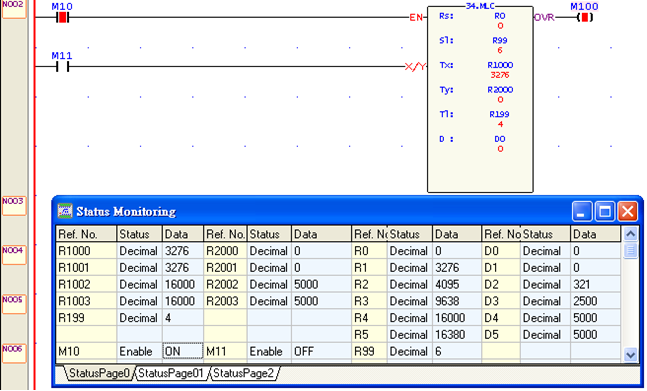Select the R1002 data value 16000

point(183,285)
